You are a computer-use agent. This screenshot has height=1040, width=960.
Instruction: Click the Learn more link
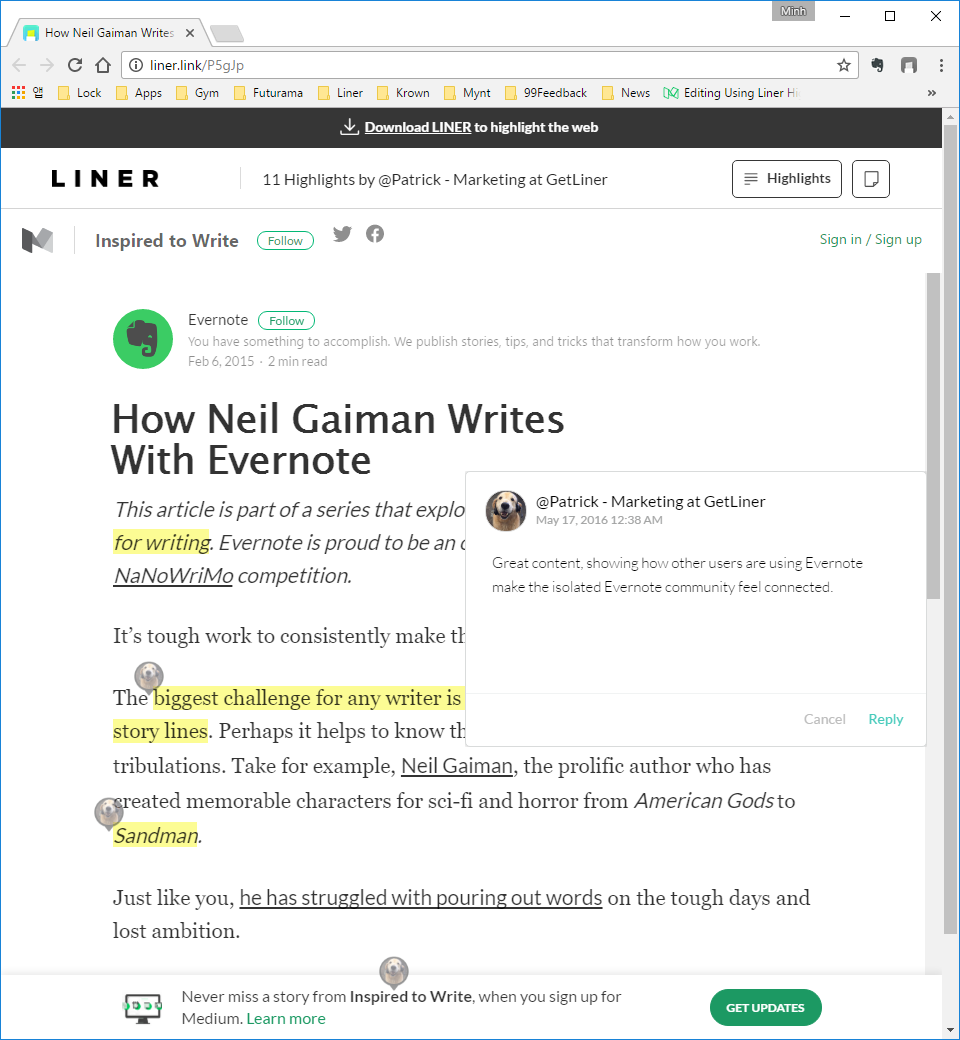click(286, 1019)
